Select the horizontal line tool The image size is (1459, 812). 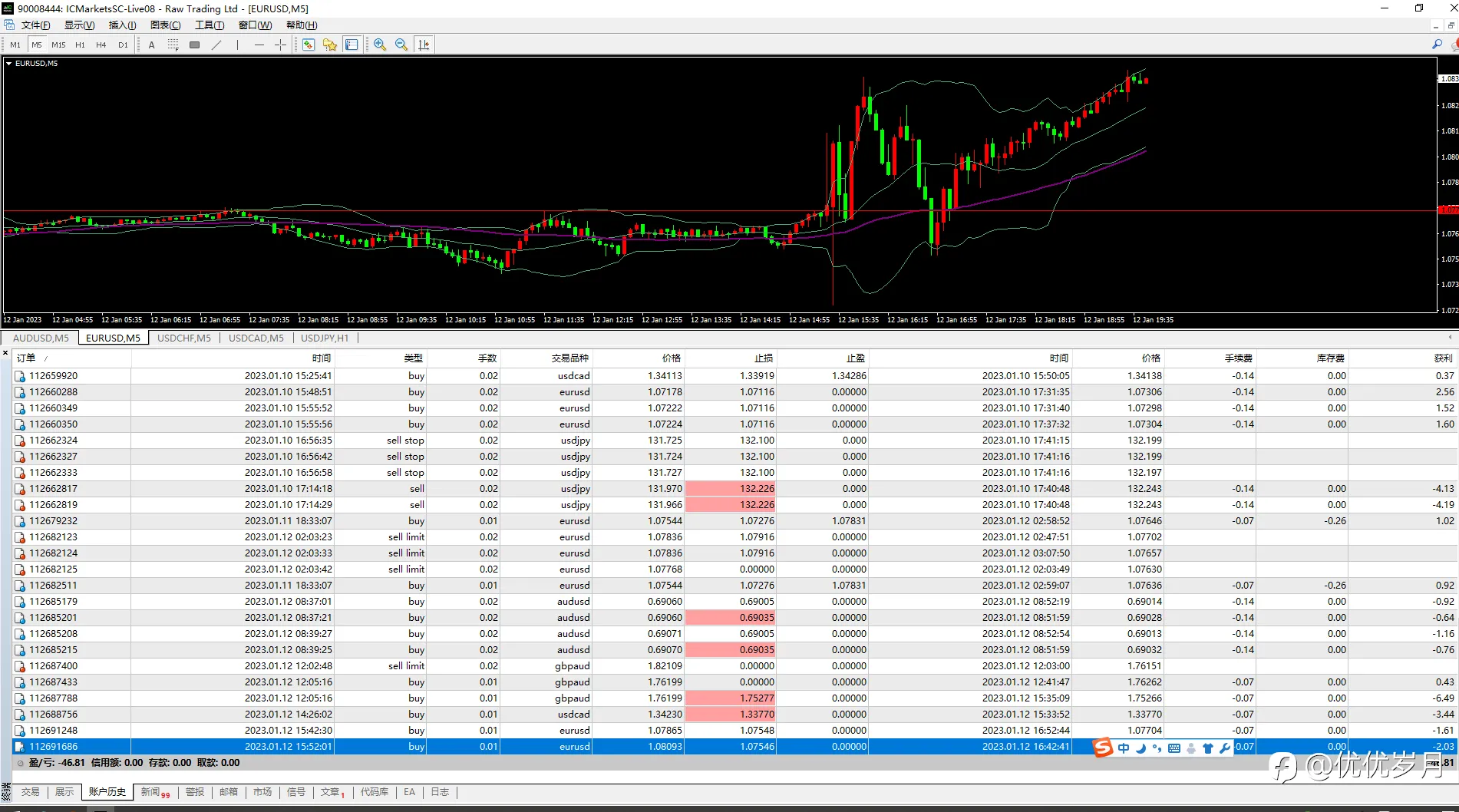click(259, 45)
